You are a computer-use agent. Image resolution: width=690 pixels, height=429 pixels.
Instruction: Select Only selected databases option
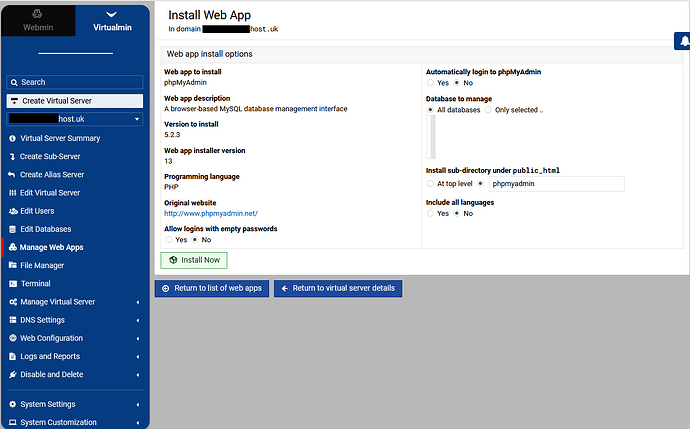(488, 110)
